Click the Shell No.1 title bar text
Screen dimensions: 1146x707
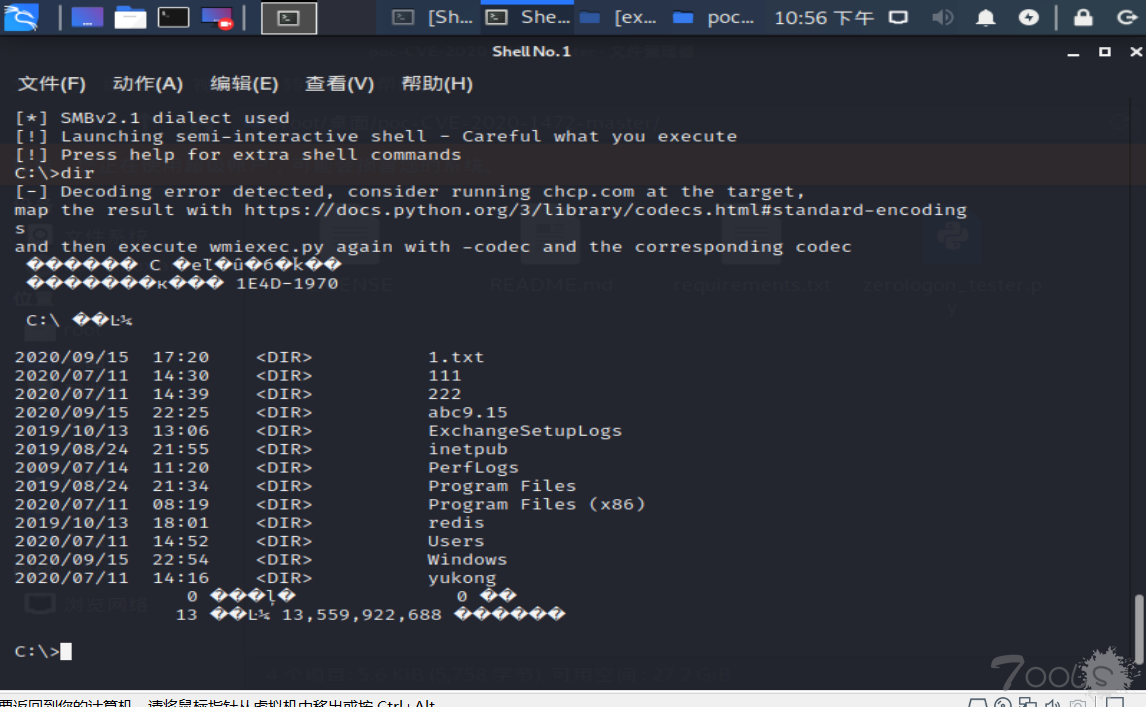(531, 51)
